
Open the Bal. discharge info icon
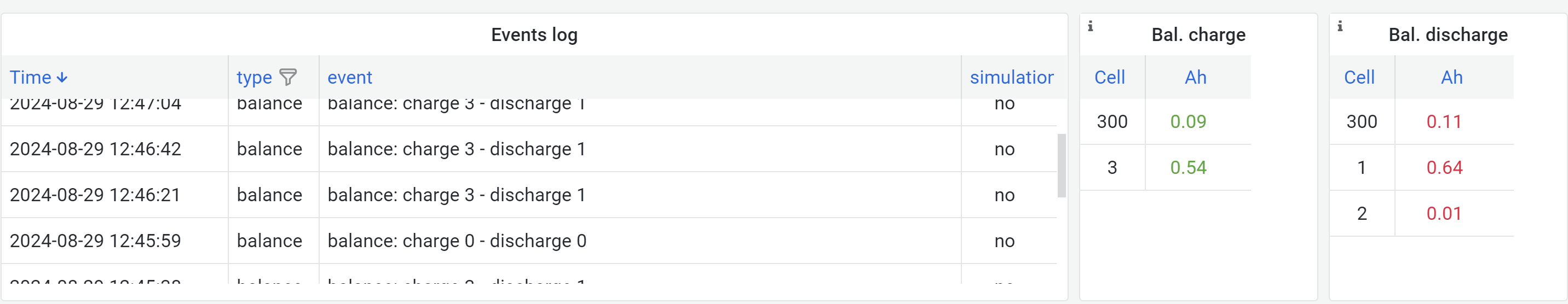(1340, 26)
